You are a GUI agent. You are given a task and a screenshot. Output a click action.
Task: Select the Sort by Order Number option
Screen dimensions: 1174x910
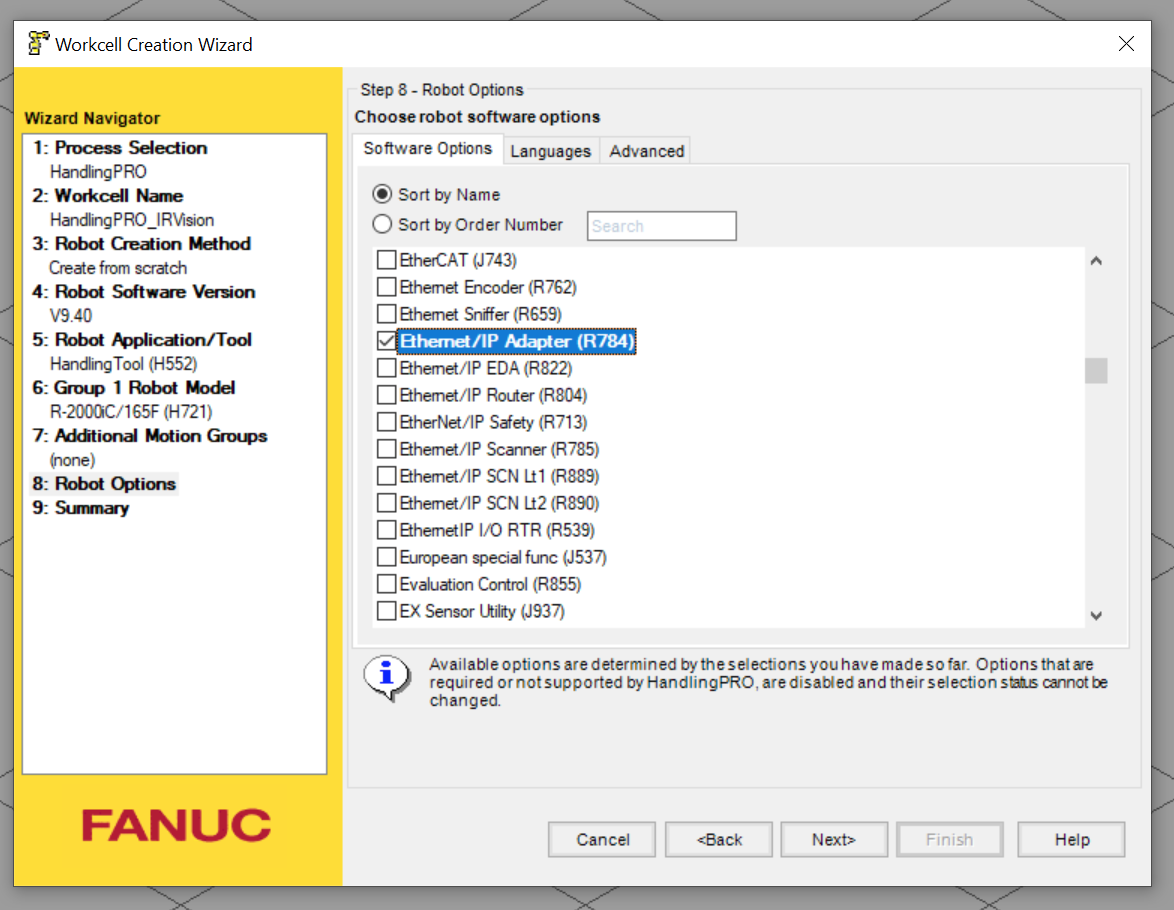(x=382, y=225)
